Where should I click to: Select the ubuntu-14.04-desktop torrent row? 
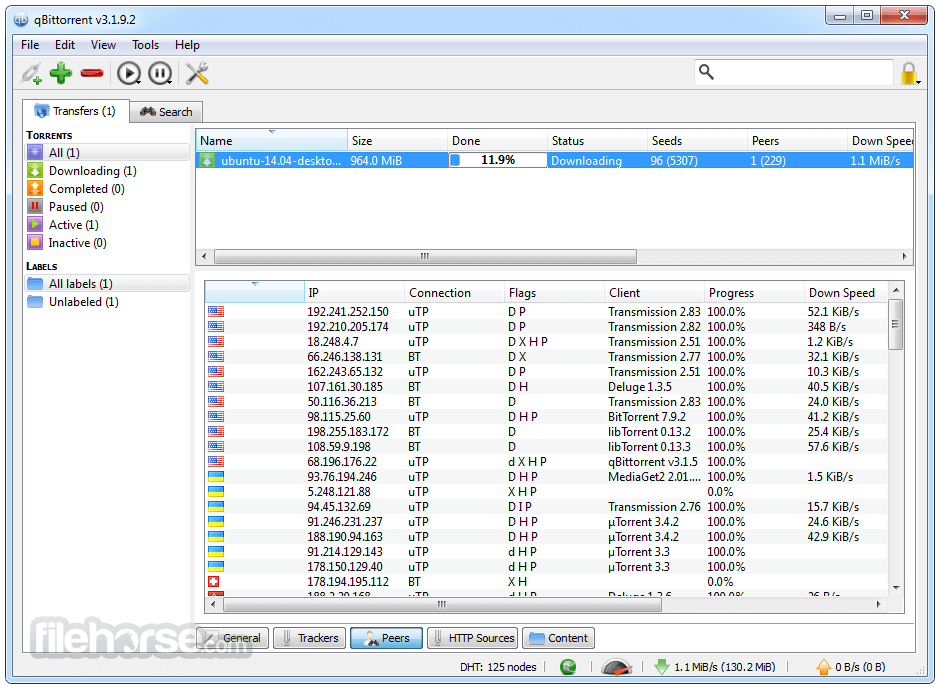click(555, 160)
